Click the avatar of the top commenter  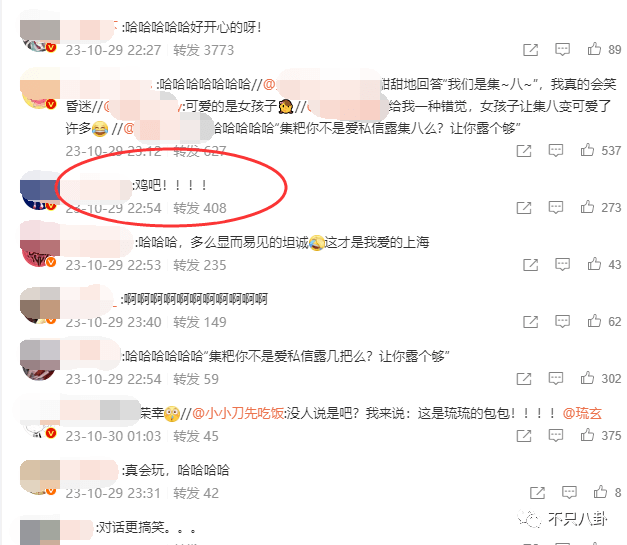[40, 31]
